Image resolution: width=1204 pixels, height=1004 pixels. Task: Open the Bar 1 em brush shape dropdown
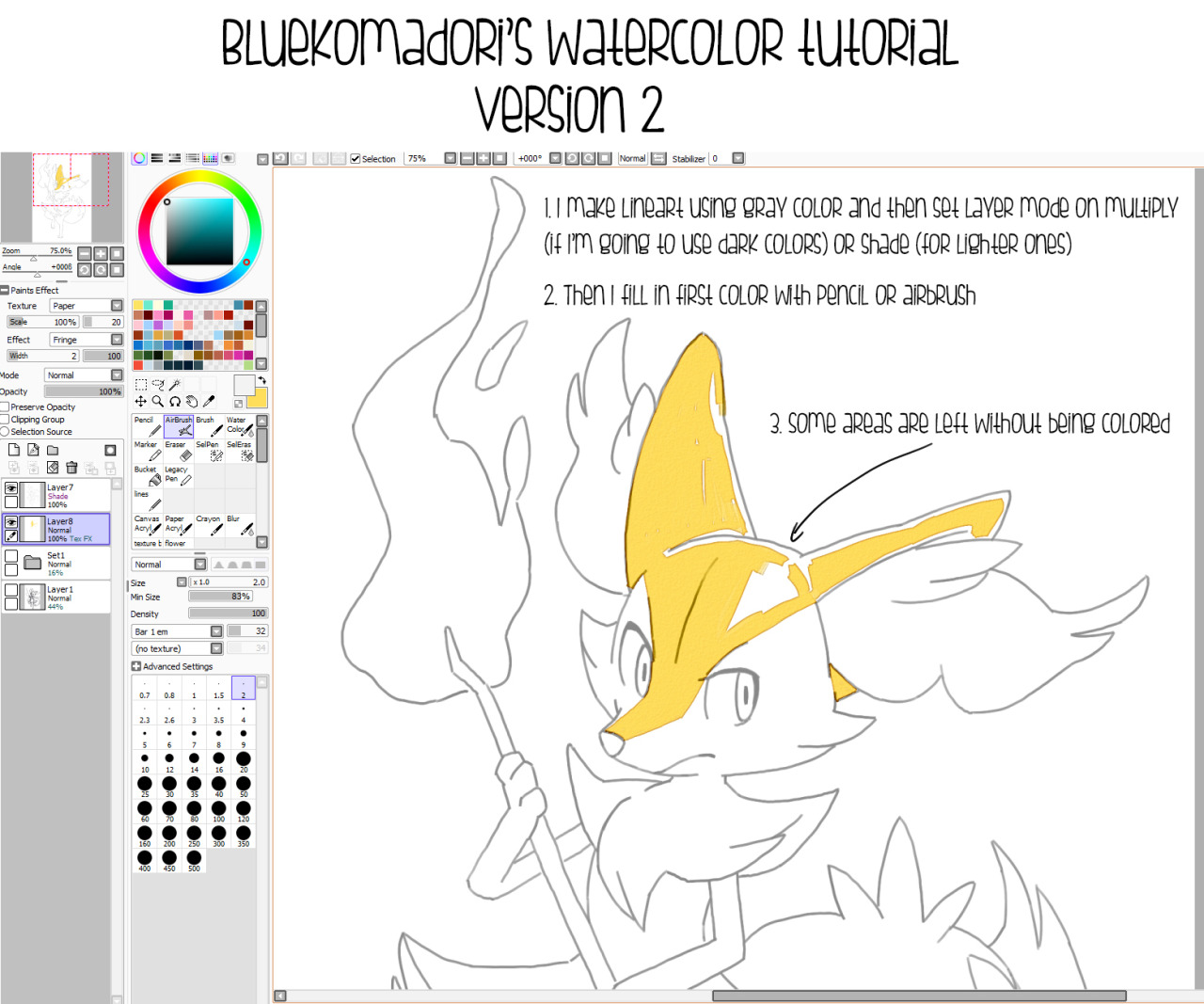click(177, 631)
